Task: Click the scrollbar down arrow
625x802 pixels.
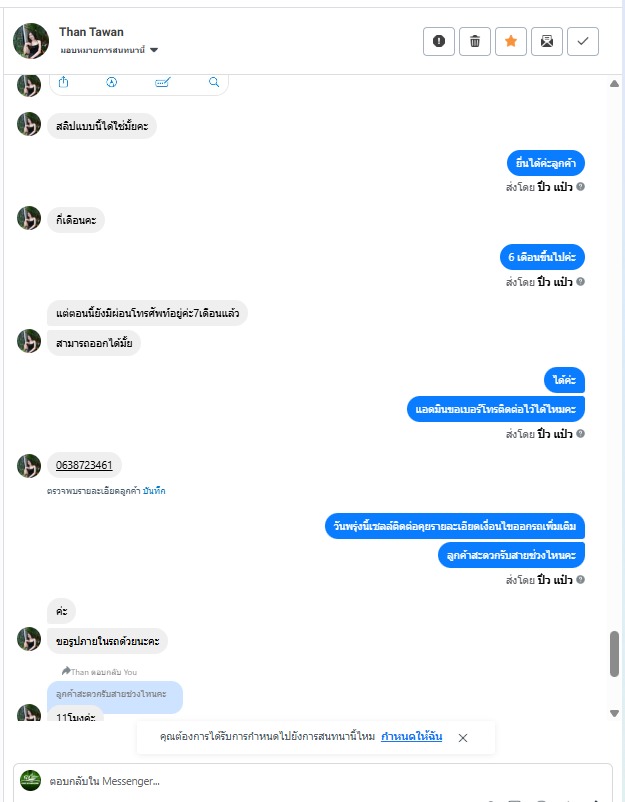Action: point(614,713)
